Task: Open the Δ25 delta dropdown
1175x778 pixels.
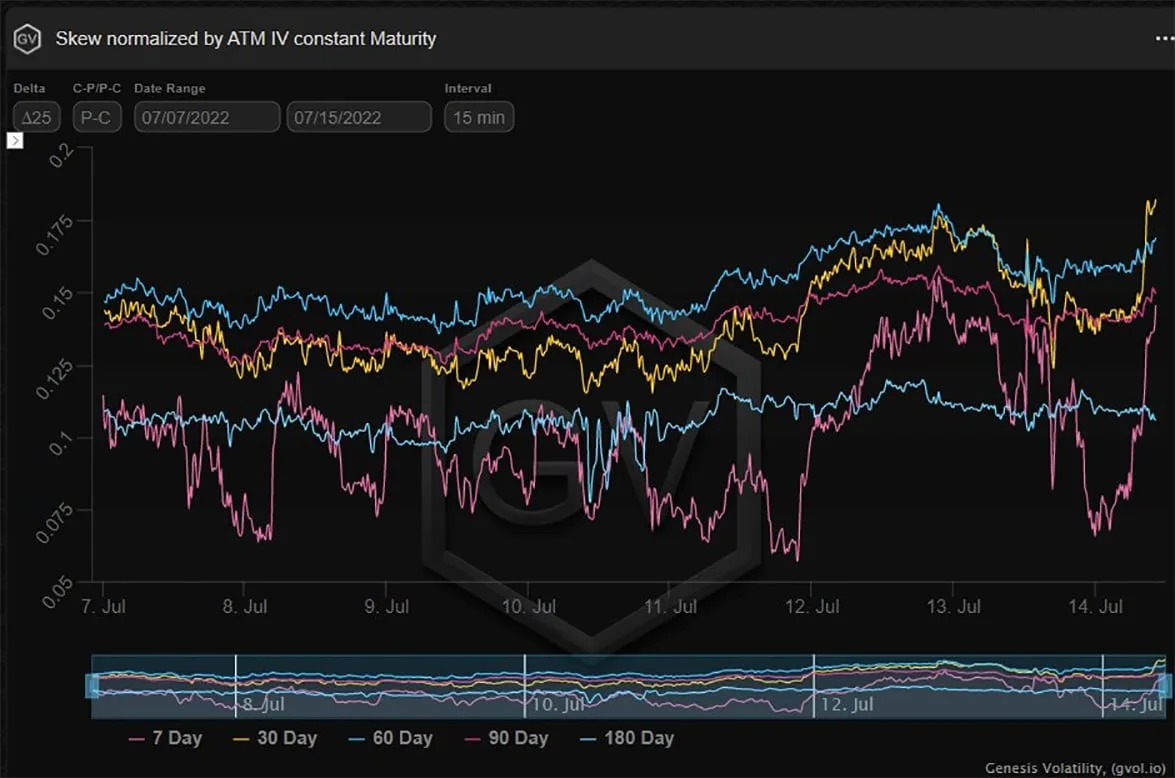Action: coord(37,118)
